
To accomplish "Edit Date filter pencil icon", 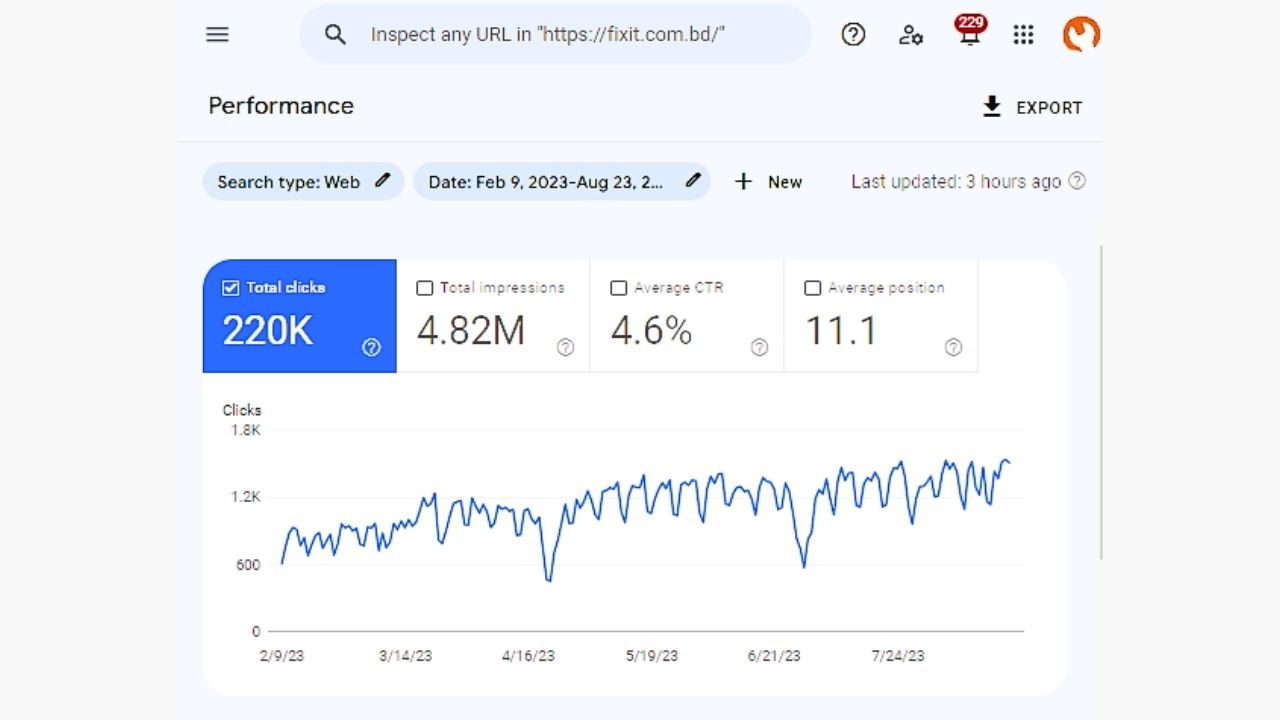I will click(x=693, y=181).
